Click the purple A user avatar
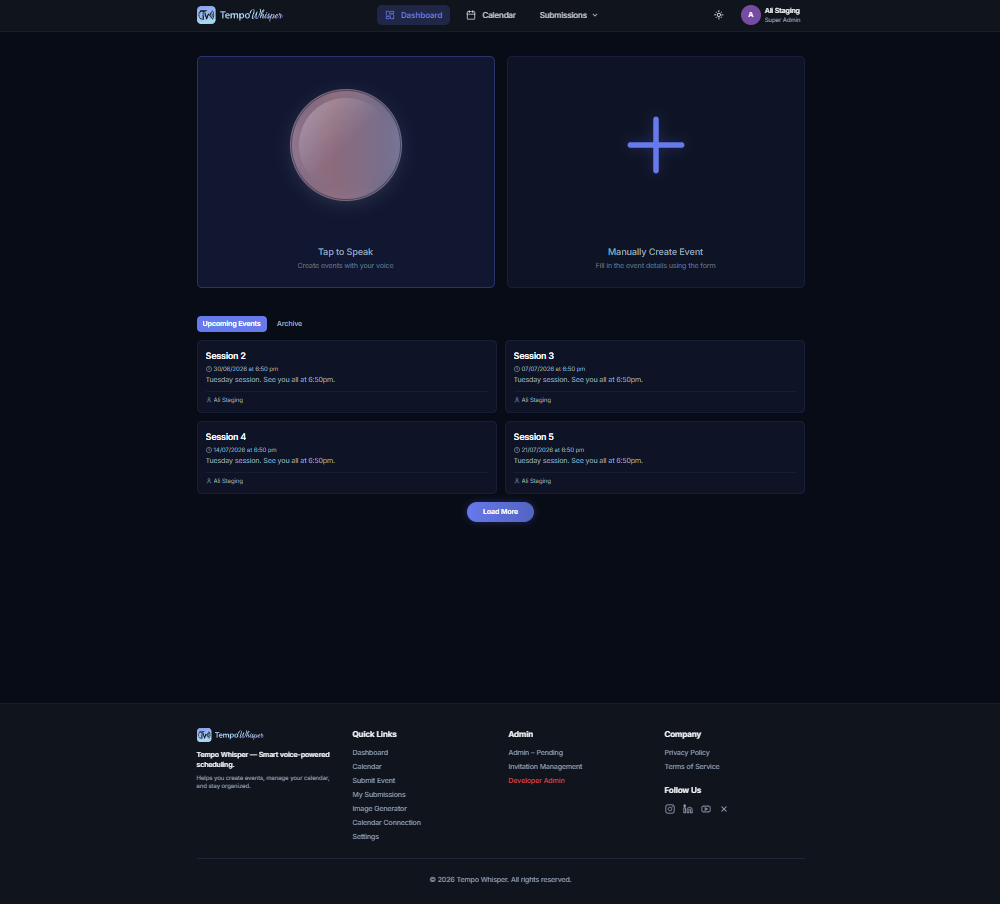Viewport: 1000px width, 904px height. pos(750,15)
